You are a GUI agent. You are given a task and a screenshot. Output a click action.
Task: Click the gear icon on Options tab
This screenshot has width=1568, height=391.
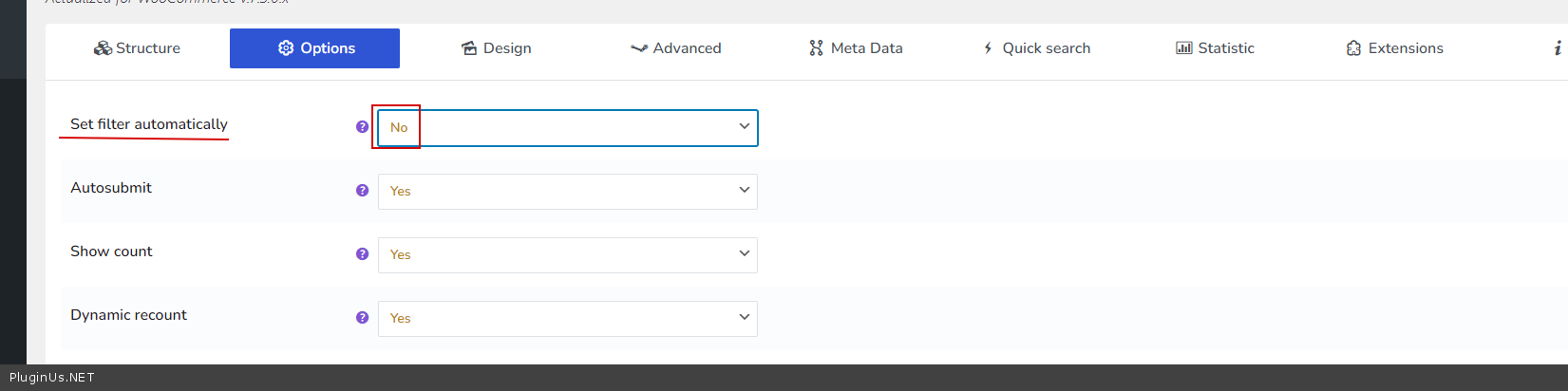286,48
